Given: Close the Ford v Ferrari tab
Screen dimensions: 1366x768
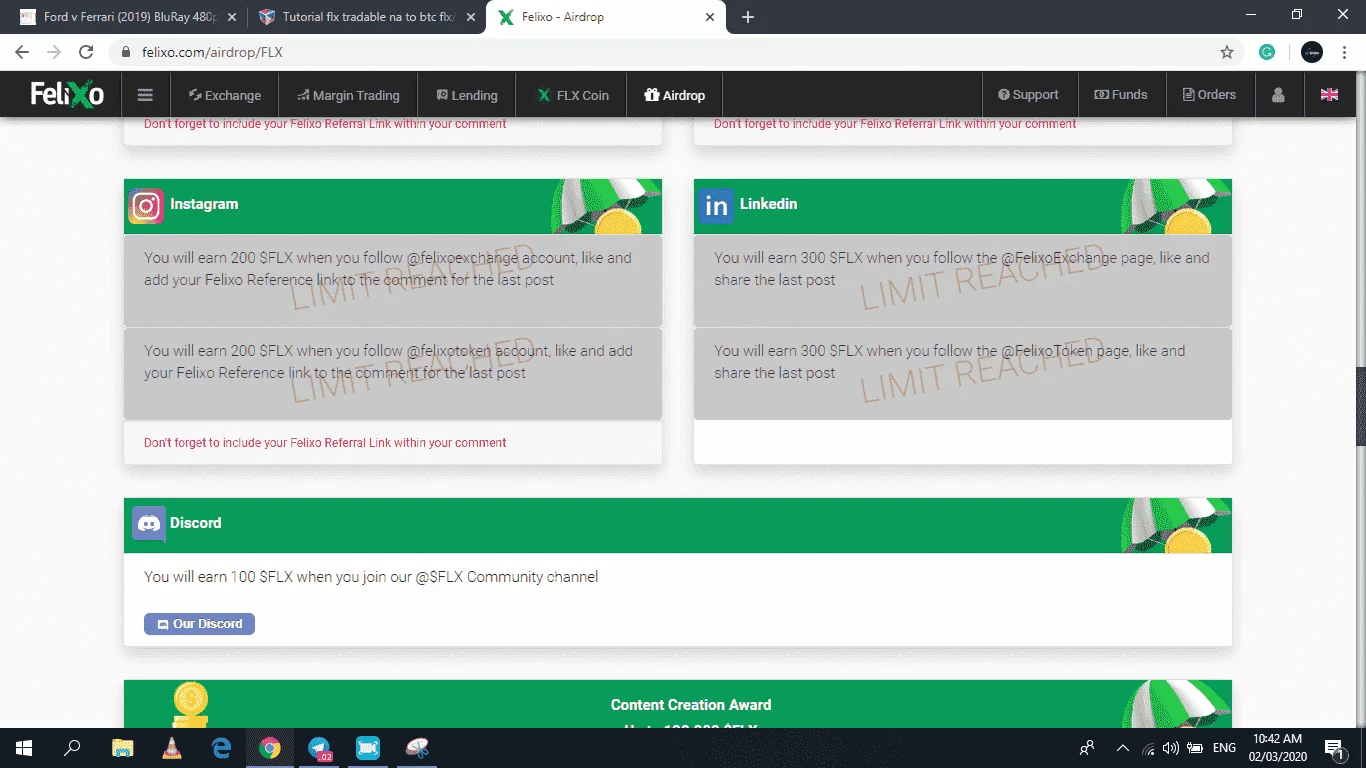Looking at the screenshot, I should pos(232,17).
